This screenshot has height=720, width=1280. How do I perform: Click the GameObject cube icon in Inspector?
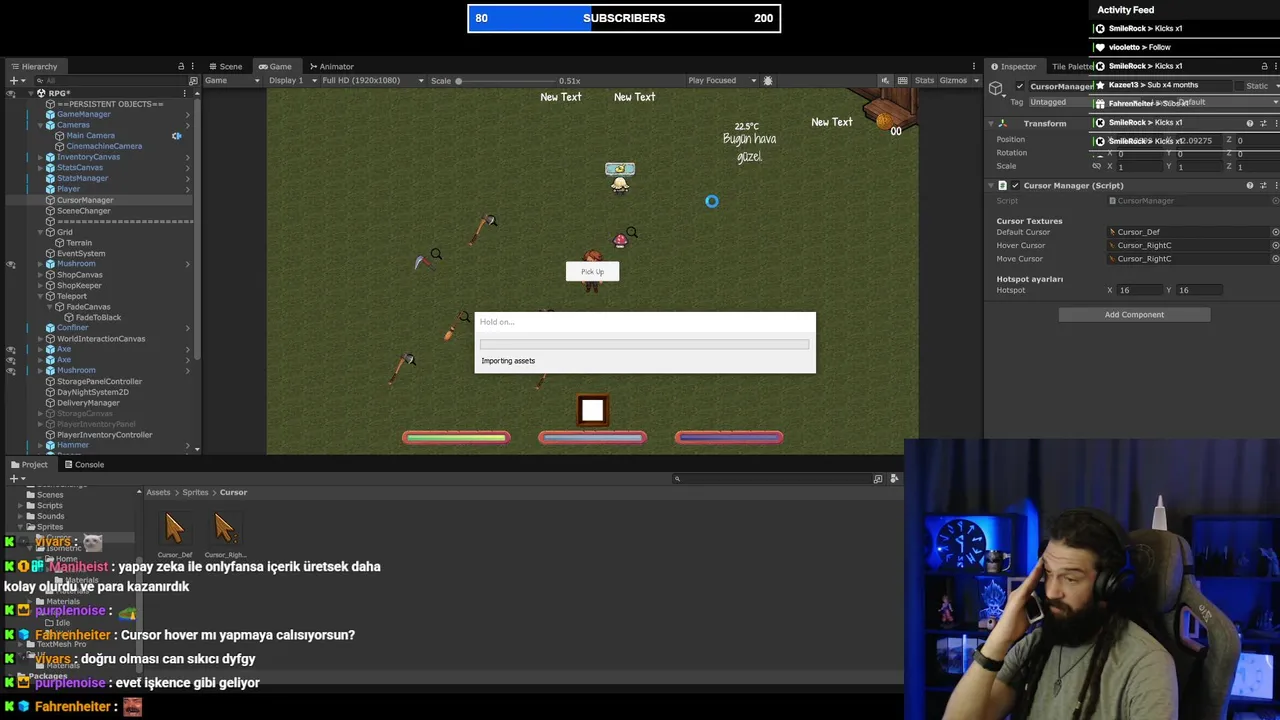[996, 89]
